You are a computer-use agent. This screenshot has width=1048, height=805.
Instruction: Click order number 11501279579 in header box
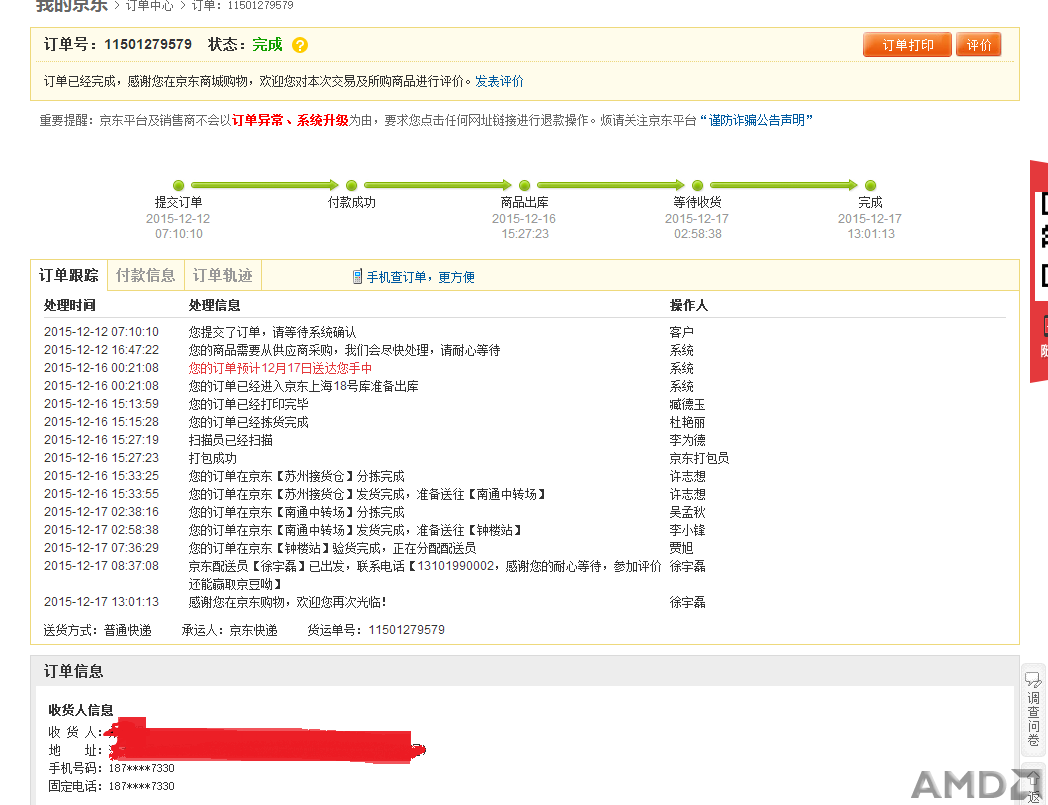click(x=148, y=44)
